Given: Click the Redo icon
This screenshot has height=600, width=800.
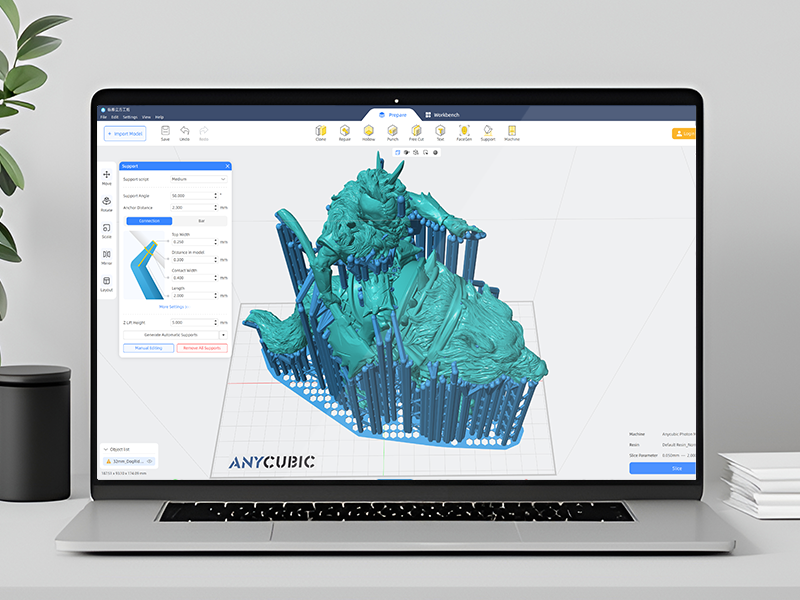Looking at the screenshot, I should [204, 132].
